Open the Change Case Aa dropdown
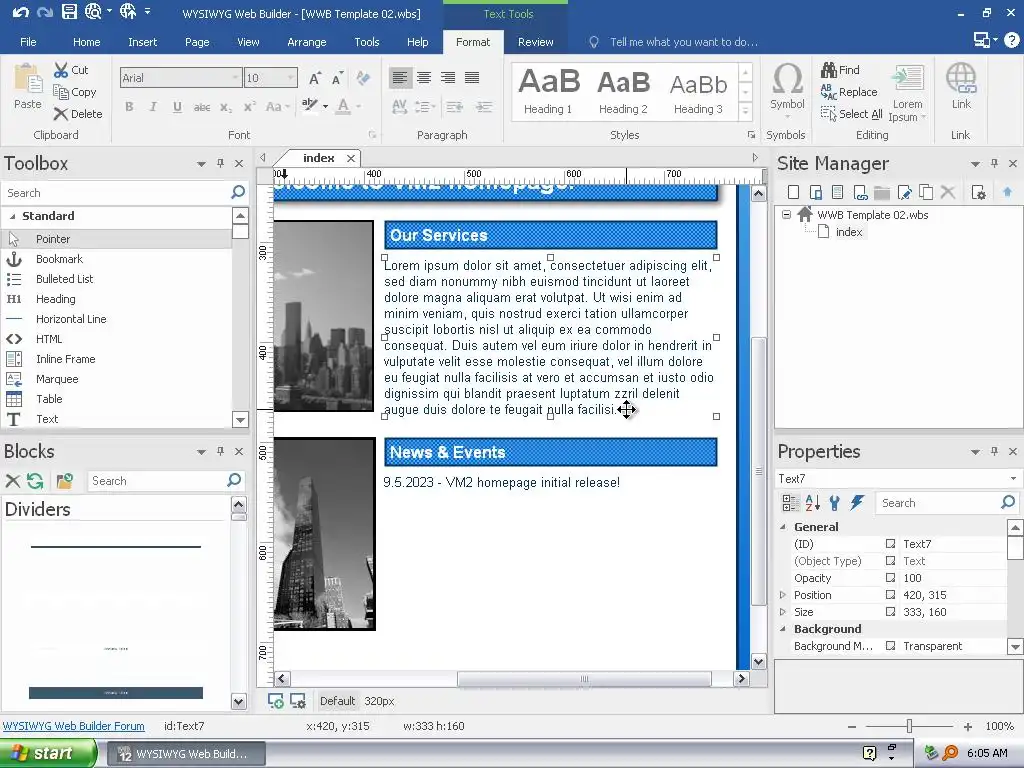 tap(278, 106)
